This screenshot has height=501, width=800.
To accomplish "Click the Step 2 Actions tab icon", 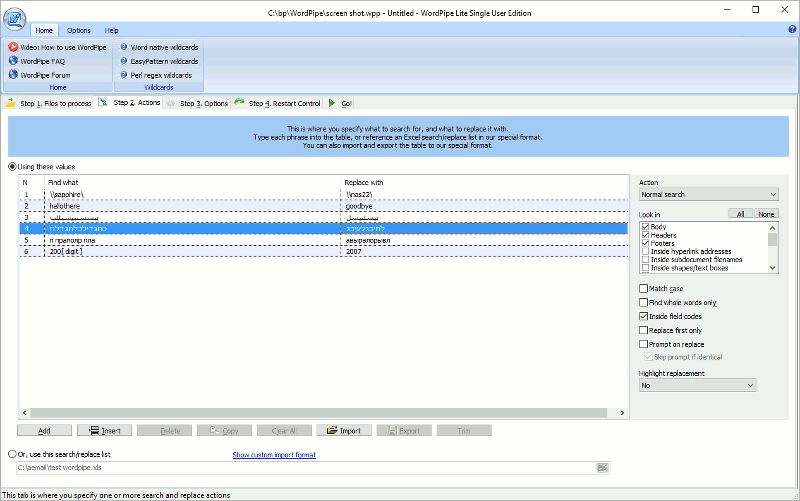I will coord(103,103).
